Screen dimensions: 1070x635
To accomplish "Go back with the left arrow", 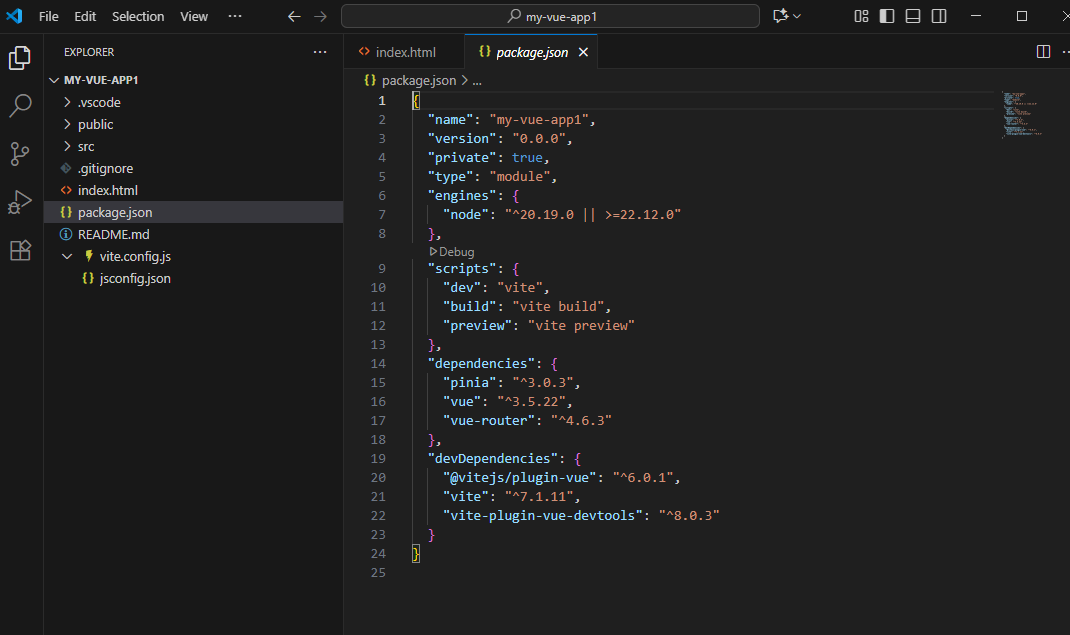I will point(294,16).
